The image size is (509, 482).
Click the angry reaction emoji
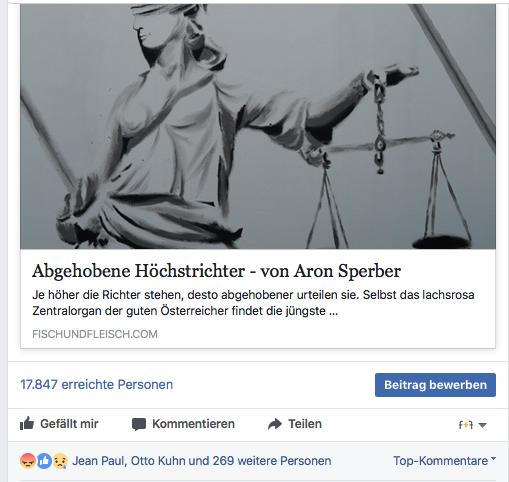coord(28,461)
